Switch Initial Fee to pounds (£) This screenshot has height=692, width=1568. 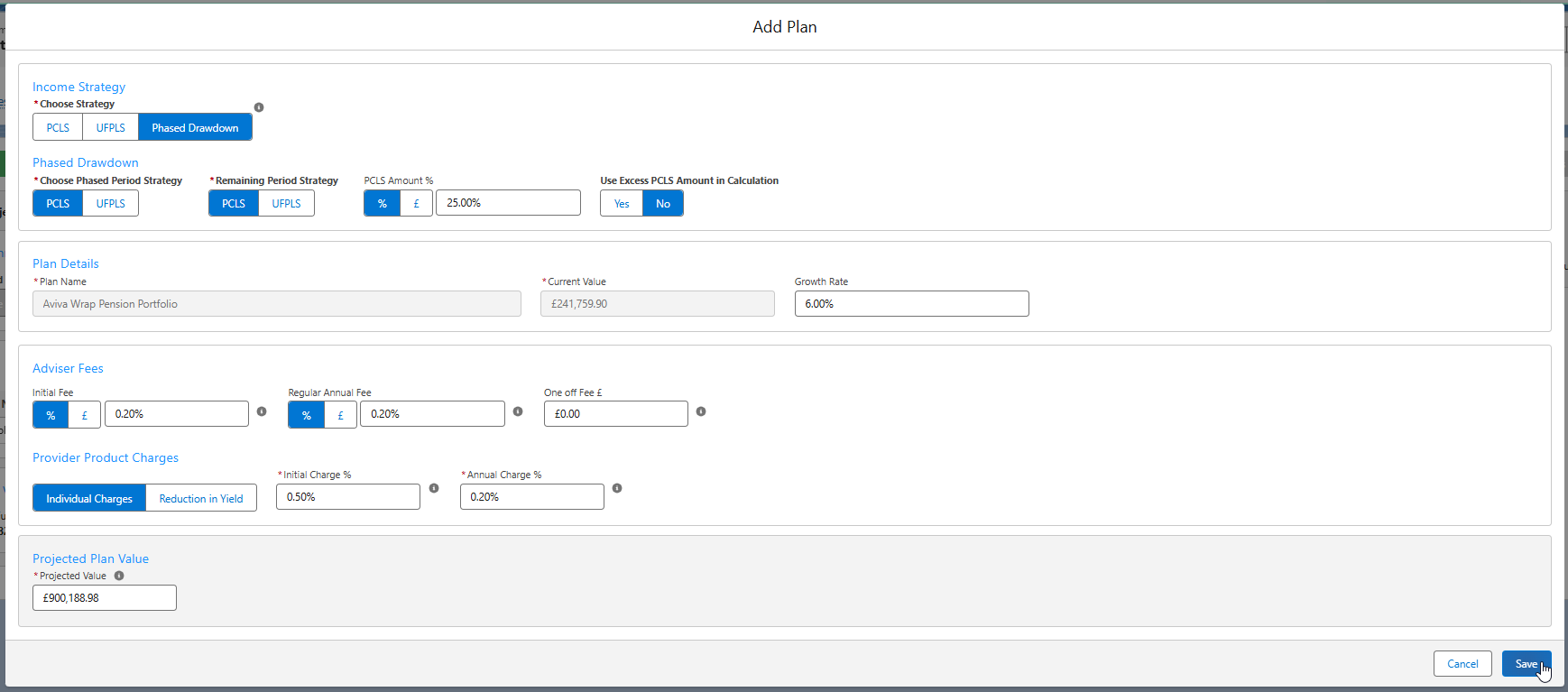pos(85,415)
